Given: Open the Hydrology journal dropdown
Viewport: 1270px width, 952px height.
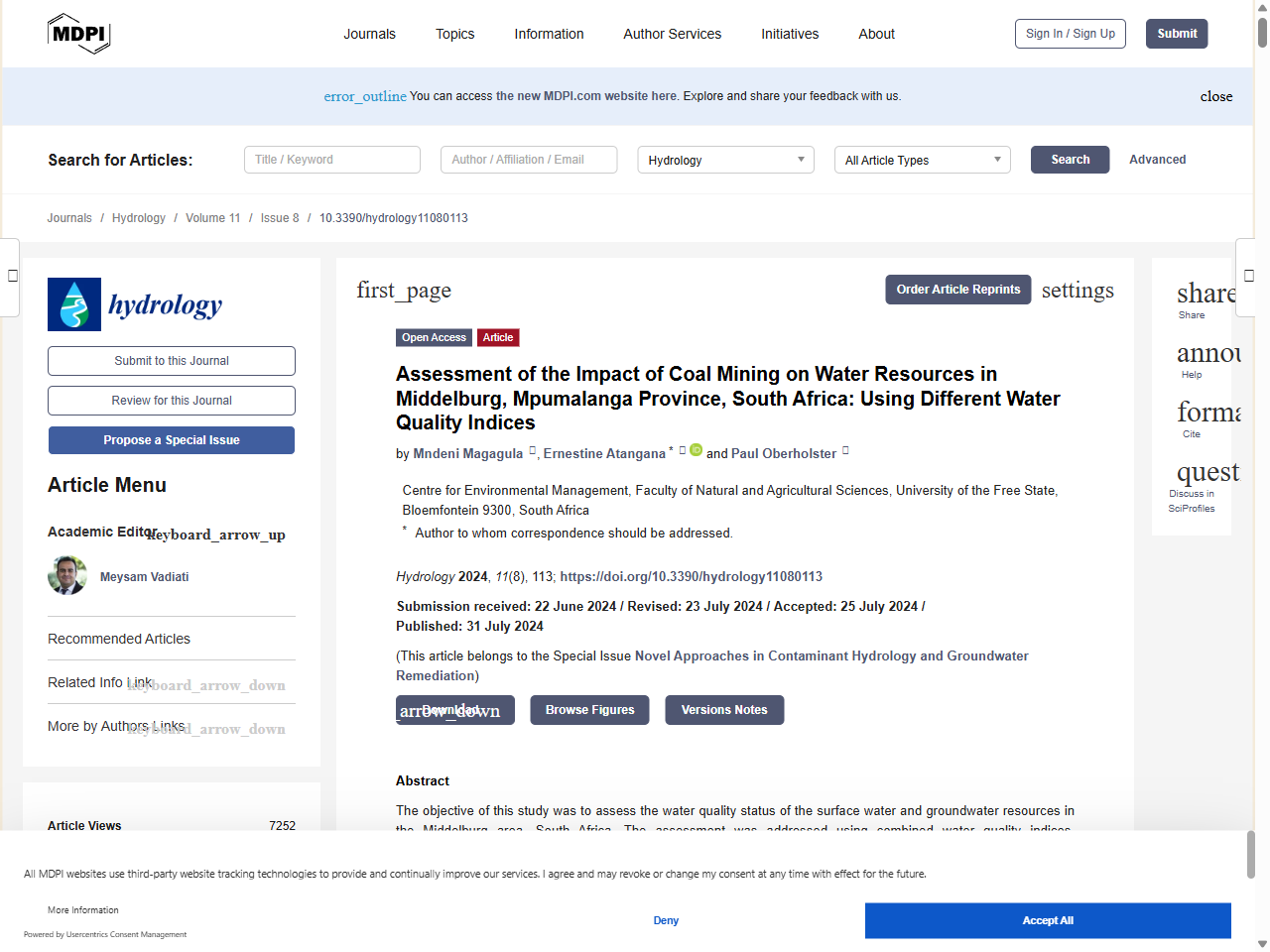Looking at the screenshot, I should pyautogui.click(x=725, y=160).
